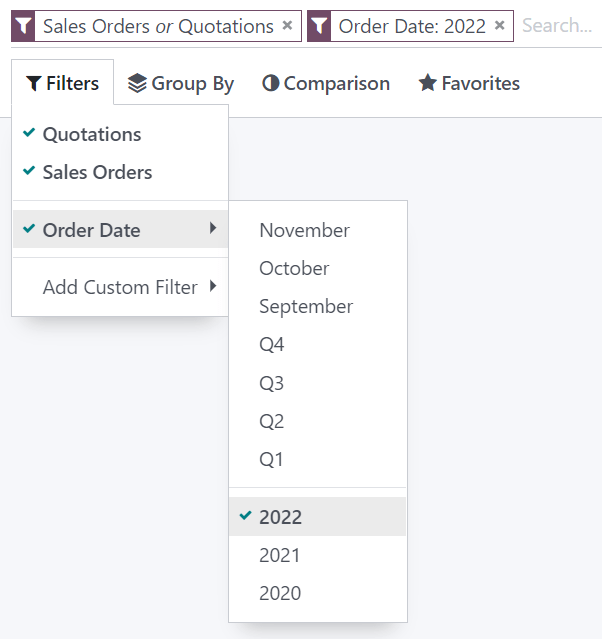
Task: Open the Comparison menu
Action: coord(326,83)
